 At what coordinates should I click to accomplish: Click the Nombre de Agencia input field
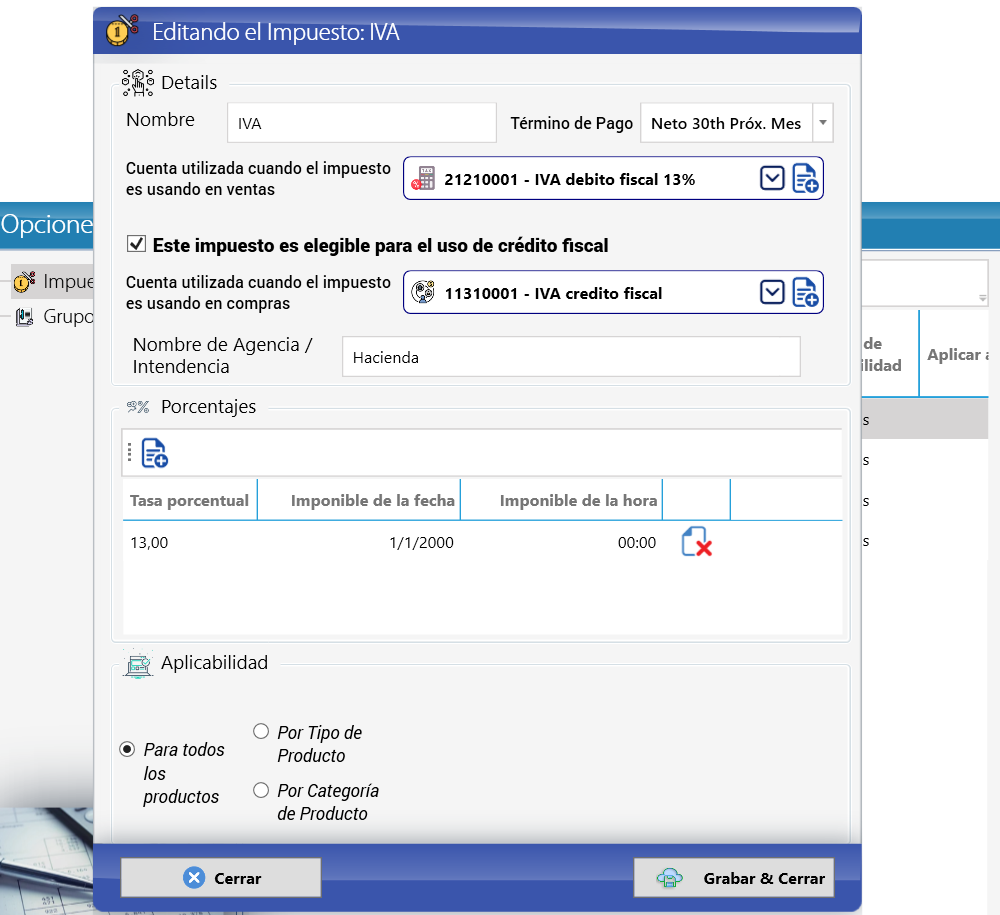pyautogui.click(x=571, y=357)
